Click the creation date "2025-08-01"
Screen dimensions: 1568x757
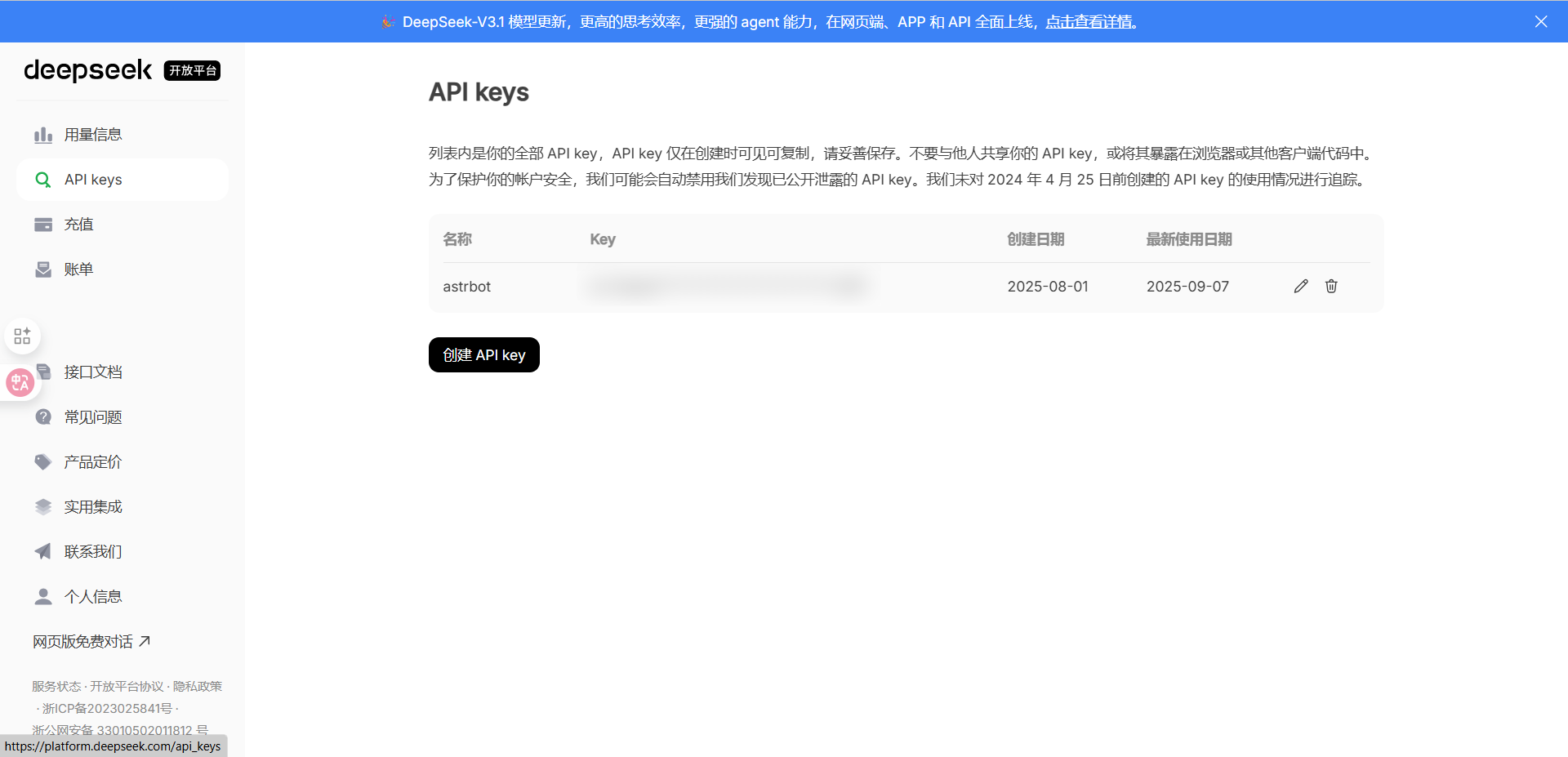1048,287
